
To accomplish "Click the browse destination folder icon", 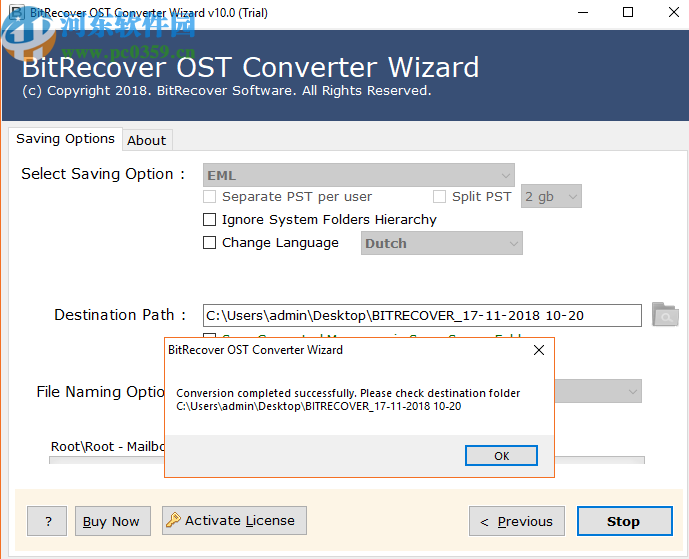I will (x=665, y=314).
